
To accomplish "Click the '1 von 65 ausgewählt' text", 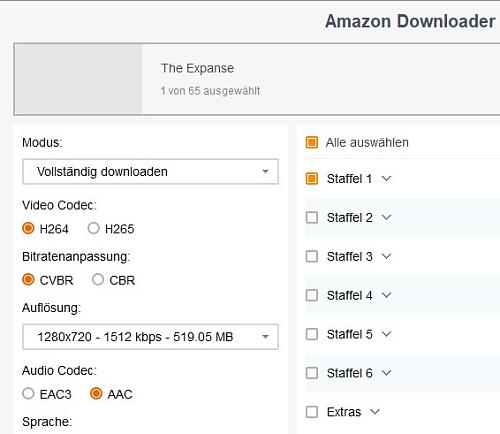I will (x=210, y=91).
